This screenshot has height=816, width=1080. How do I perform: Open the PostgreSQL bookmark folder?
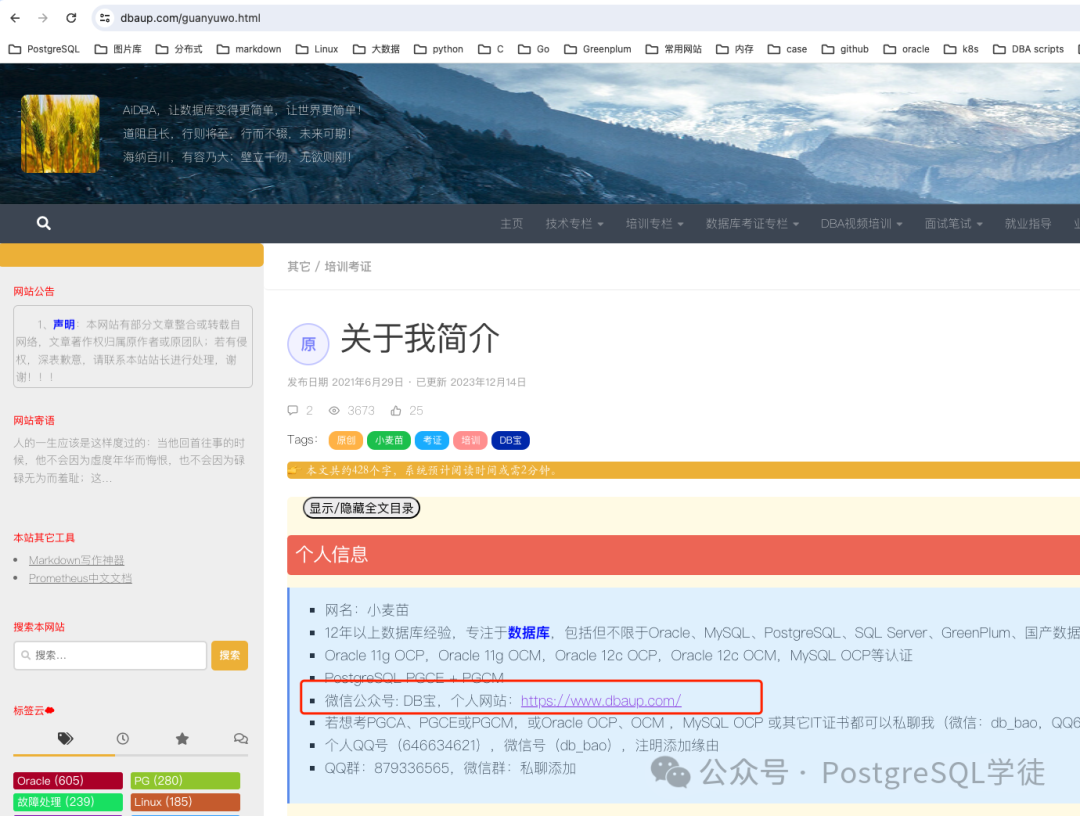(44, 49)
